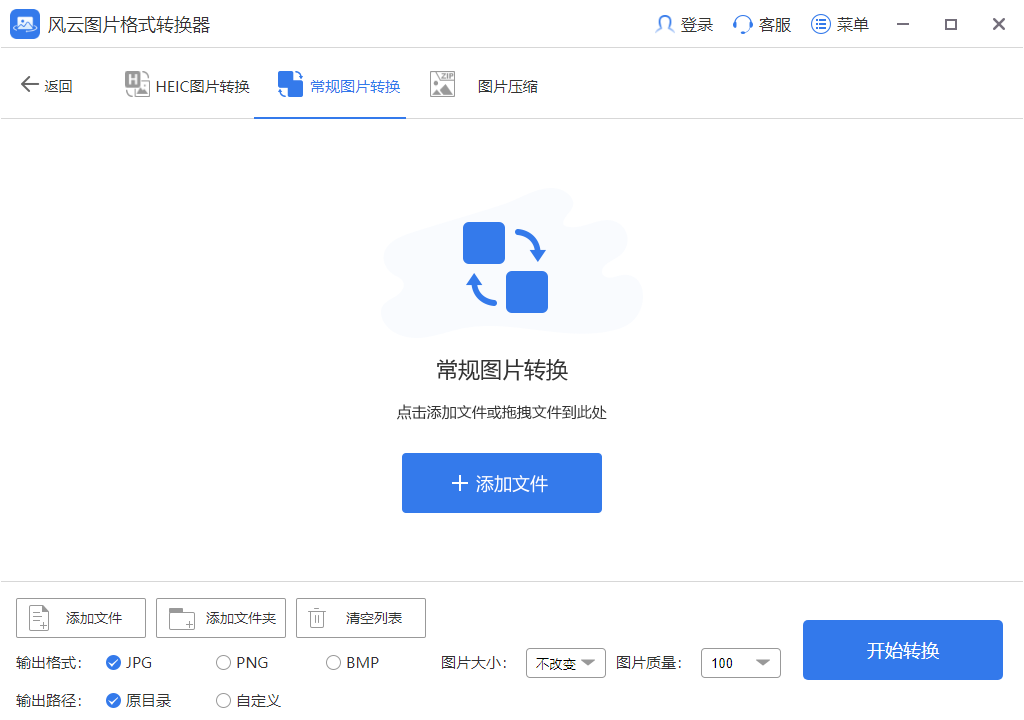Click the HEIC图片转换 tab icon
The height and width of the screenshot is (720, 1024).
coord(137,85)
